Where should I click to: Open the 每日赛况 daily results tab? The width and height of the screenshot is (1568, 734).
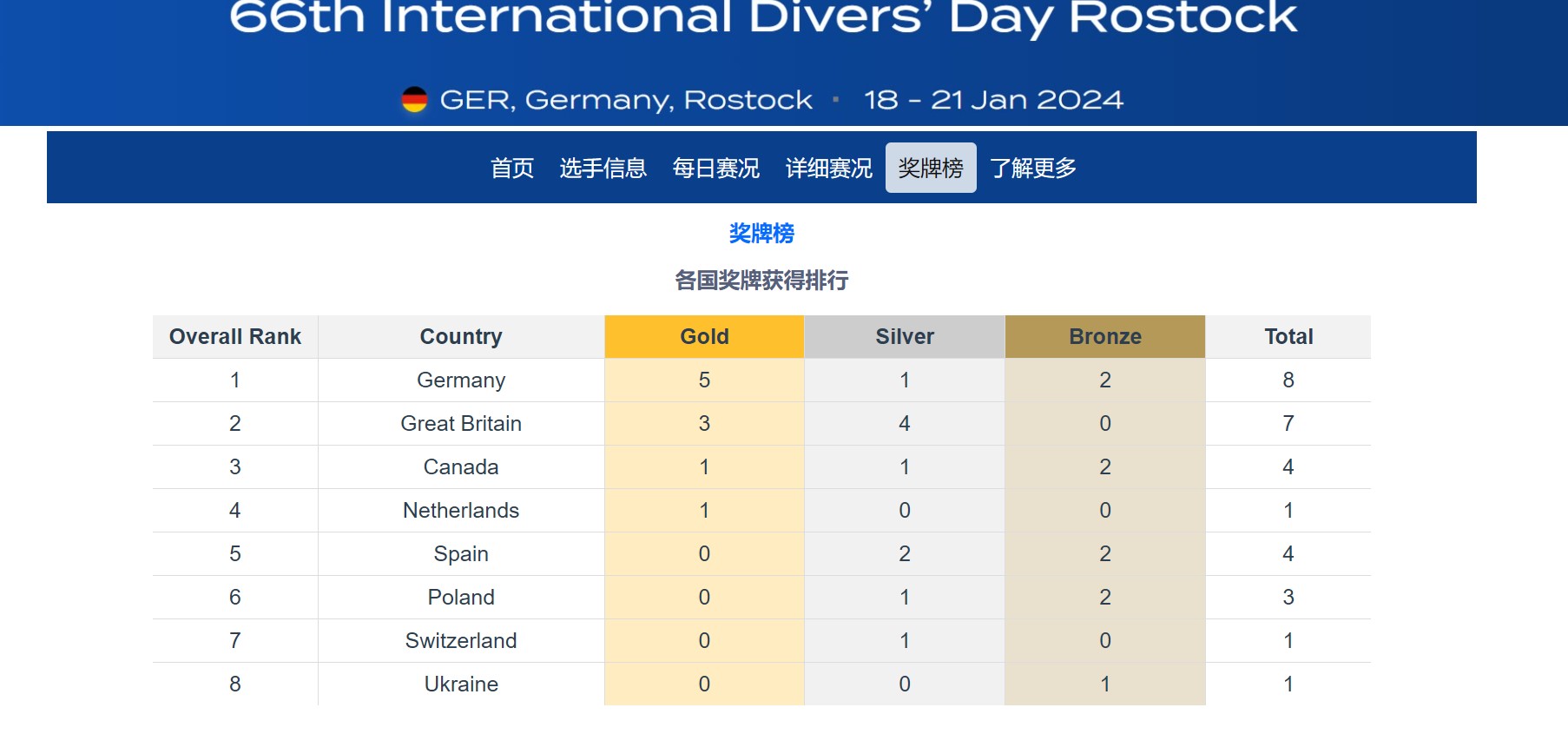[x=715, y=168]
